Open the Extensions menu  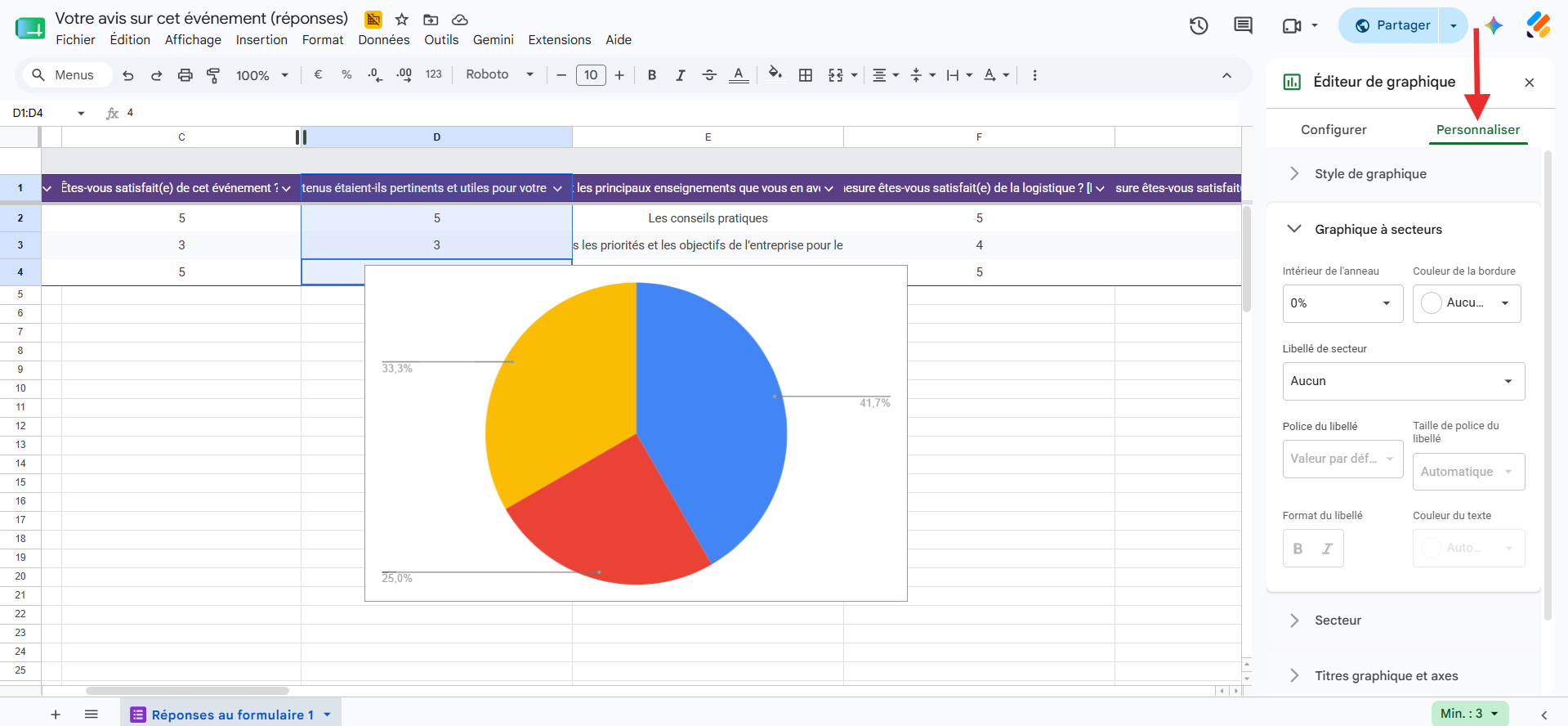click(x=560, y=39)
